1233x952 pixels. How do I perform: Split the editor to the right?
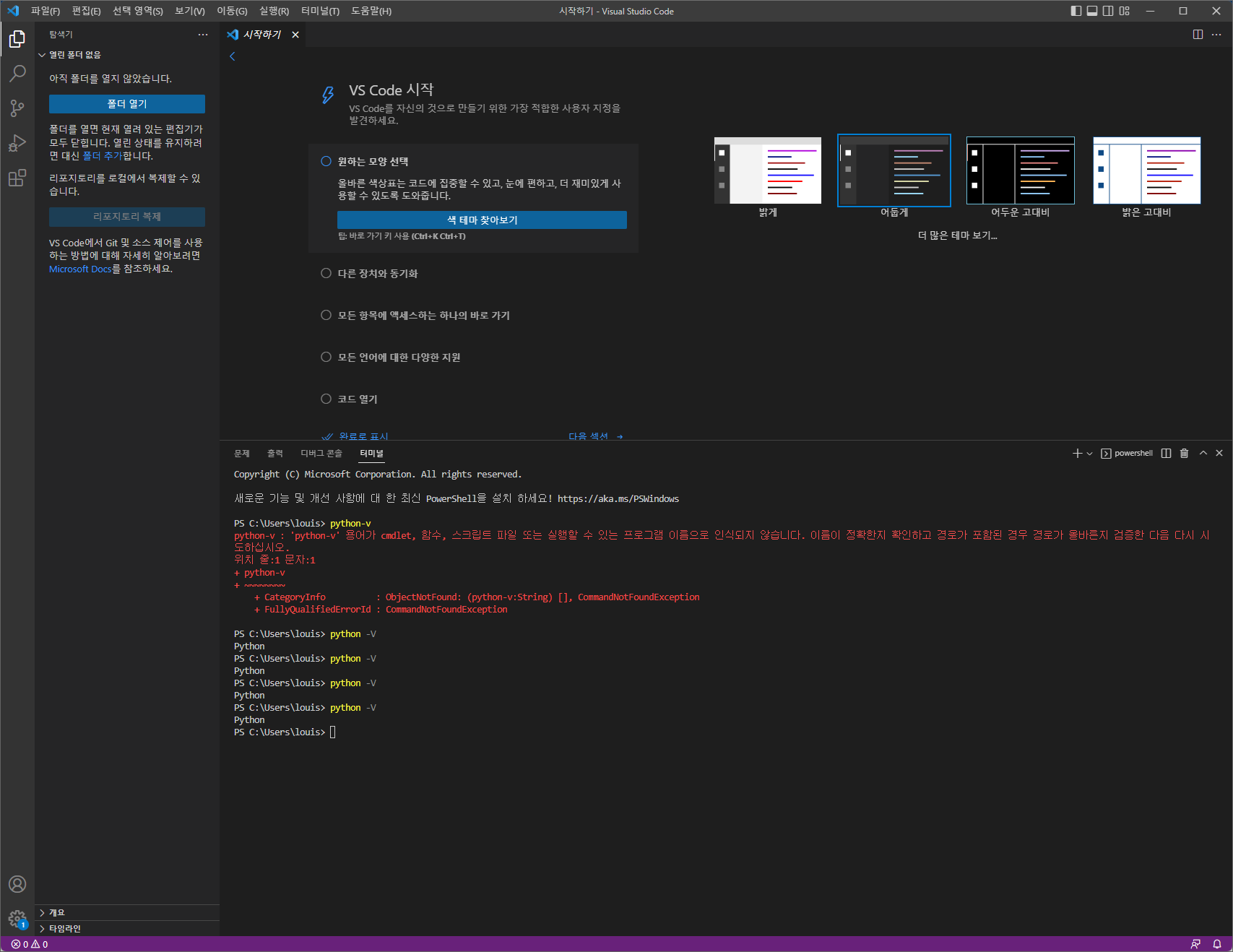[x=1198, y=35]
